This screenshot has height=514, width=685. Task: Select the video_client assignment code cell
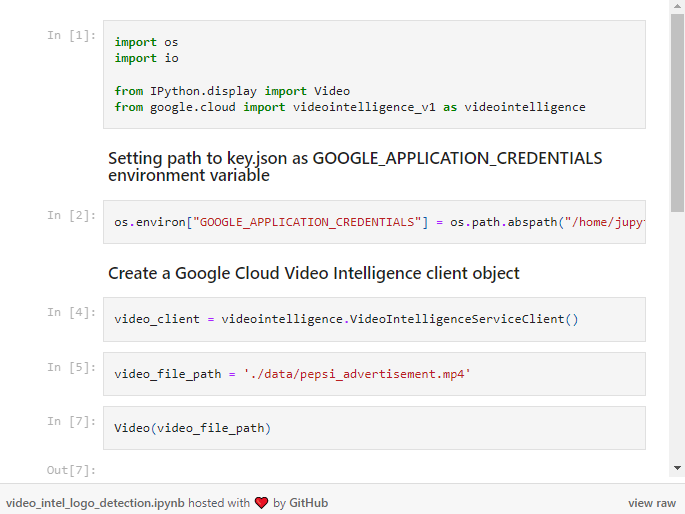pos(374,319)
